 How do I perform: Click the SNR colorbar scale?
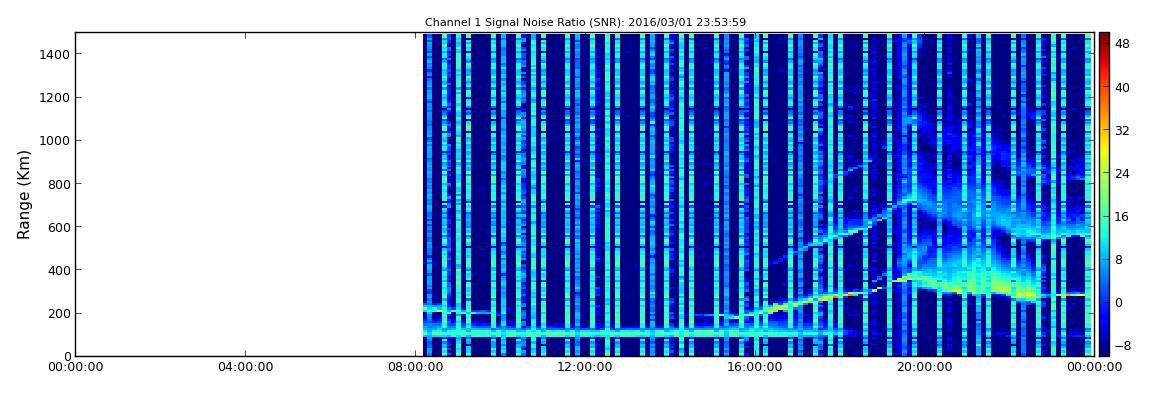pyautogui.click(x=1104, y=194)
